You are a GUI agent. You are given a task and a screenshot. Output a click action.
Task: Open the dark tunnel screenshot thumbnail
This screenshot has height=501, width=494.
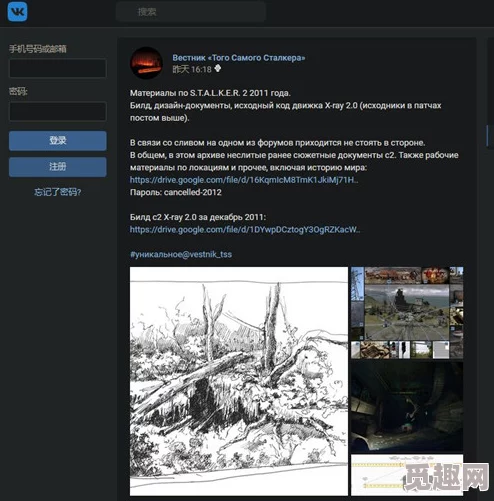407,407
